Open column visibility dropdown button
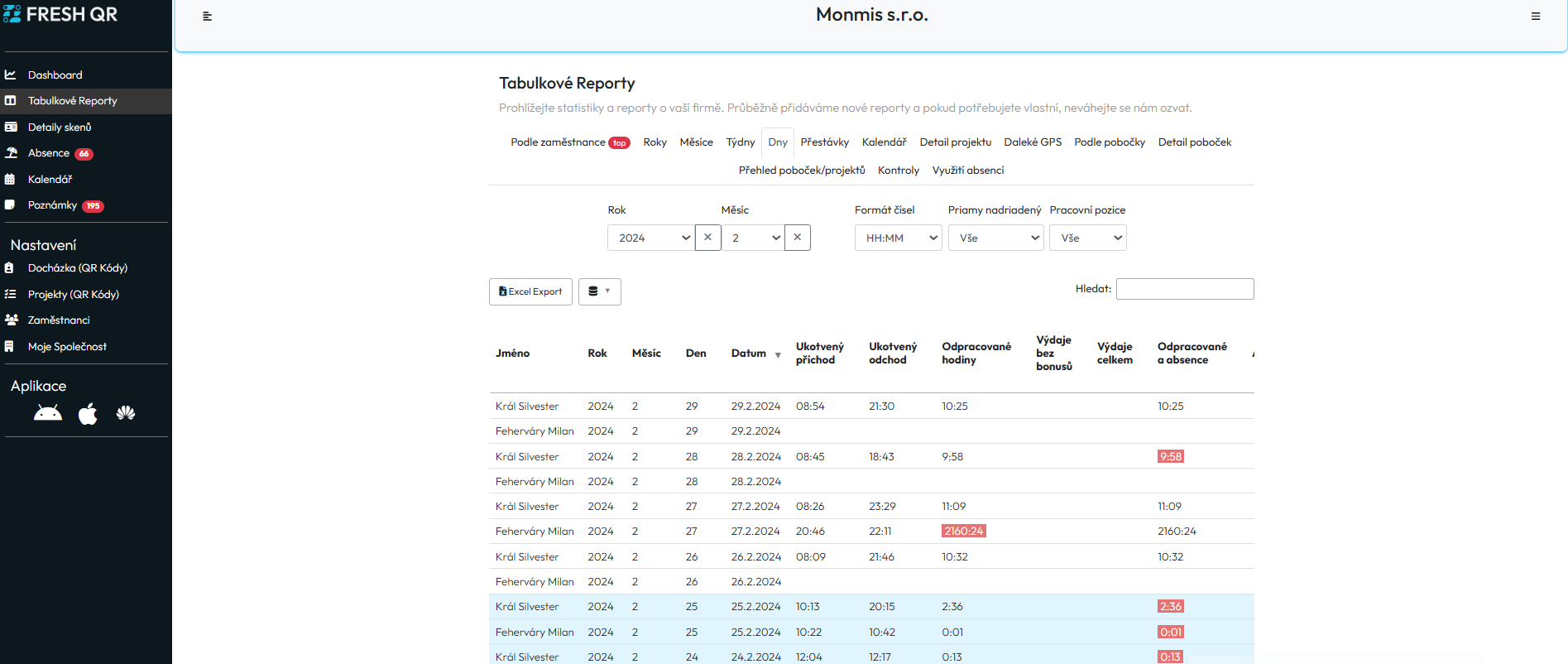Image resolution: width=1568 pixels, height=664 pixels. point(599,291)
